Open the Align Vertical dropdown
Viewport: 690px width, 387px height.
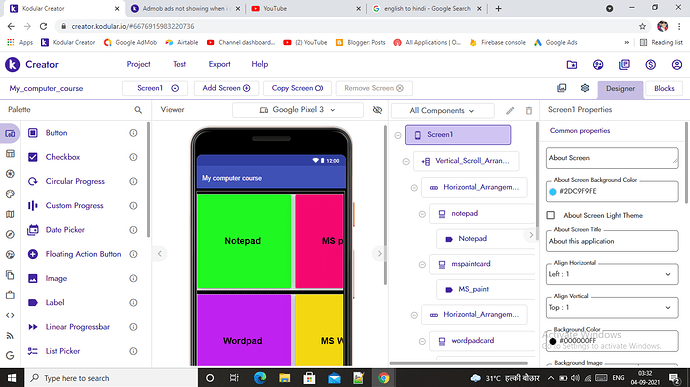point(612,307)
